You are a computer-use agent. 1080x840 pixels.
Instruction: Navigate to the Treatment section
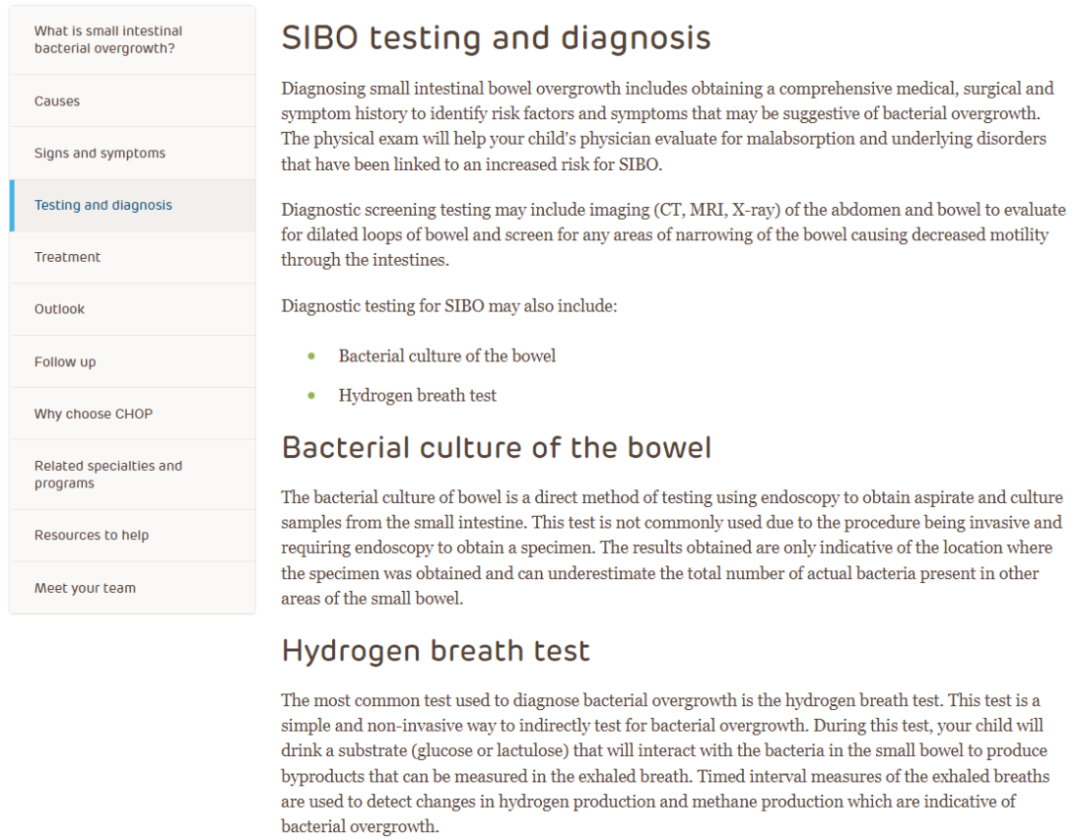click(67, 257)
